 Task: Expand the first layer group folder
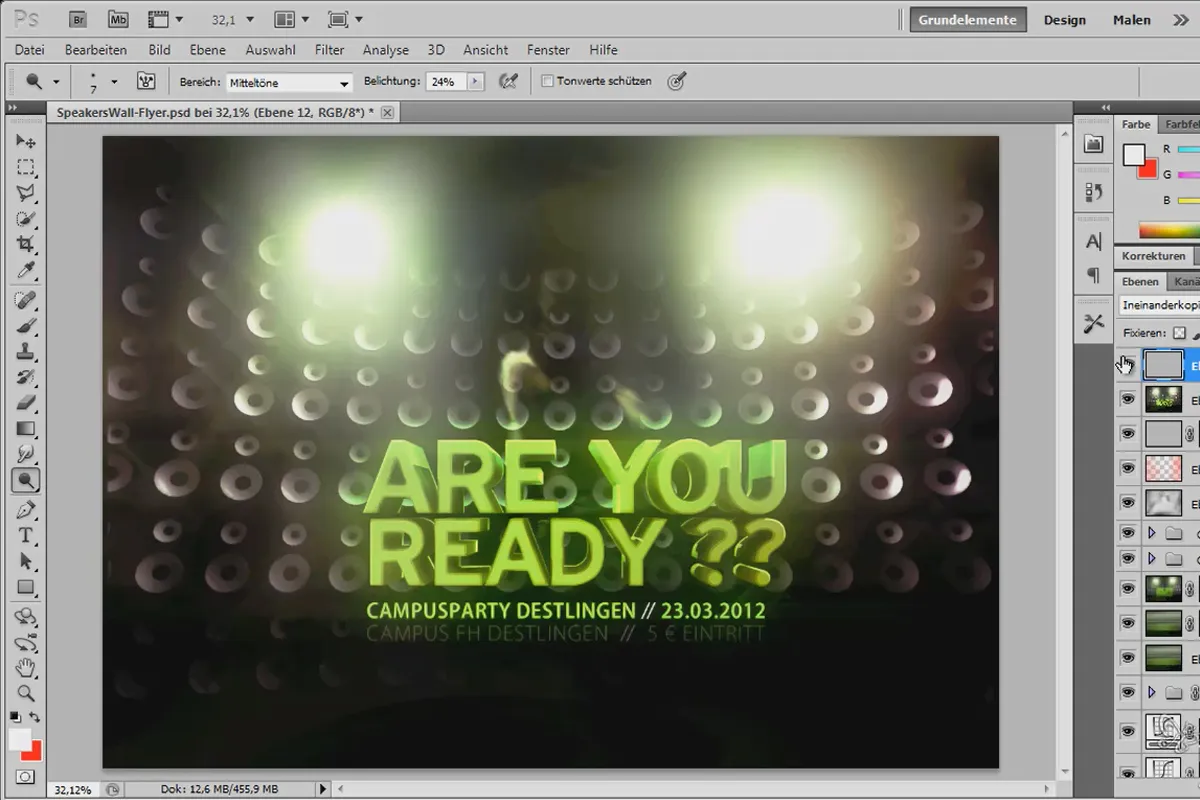click(1151, 533)
